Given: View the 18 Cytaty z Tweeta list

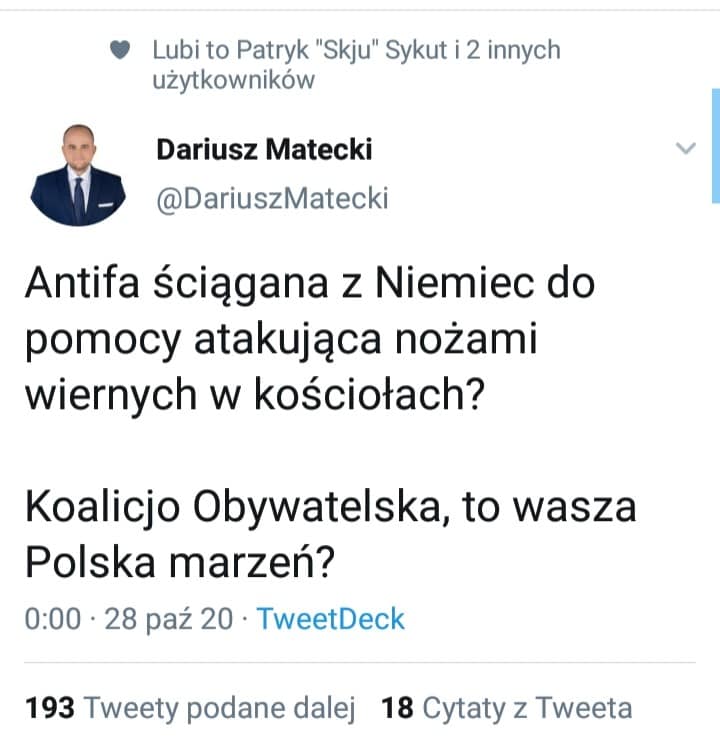Looking at the screenshot, I should tap(507, 708).
